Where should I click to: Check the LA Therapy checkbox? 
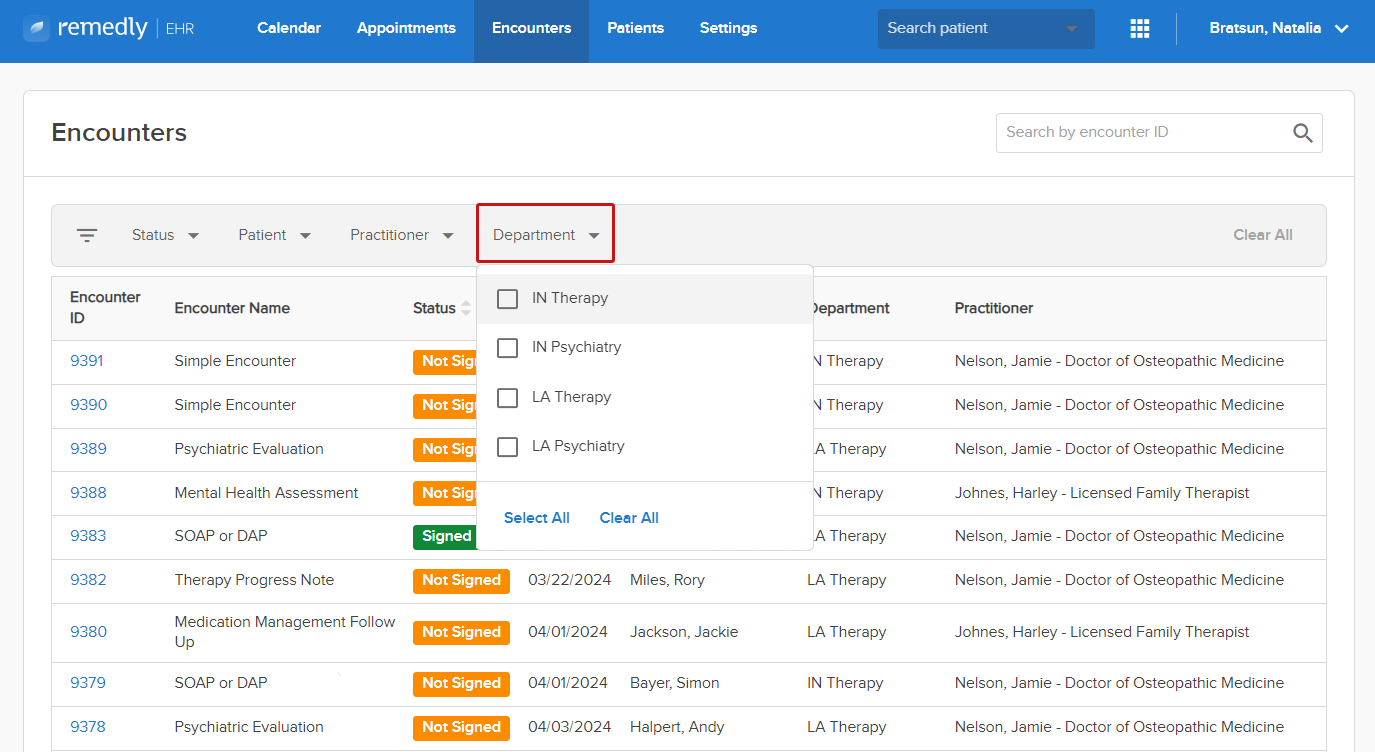[x=507, y=397]
